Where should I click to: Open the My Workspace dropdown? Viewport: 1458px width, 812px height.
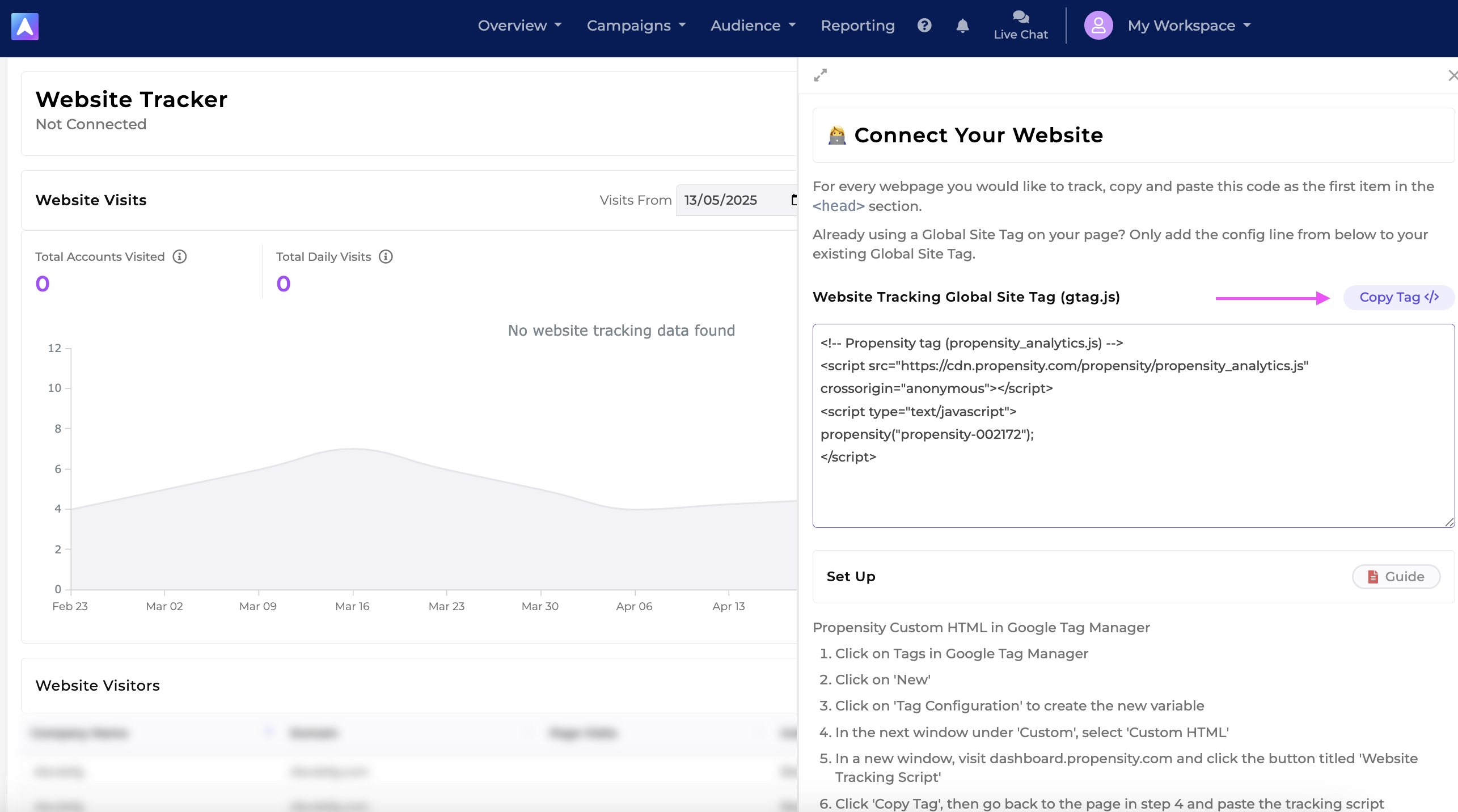pos(1189,26)
